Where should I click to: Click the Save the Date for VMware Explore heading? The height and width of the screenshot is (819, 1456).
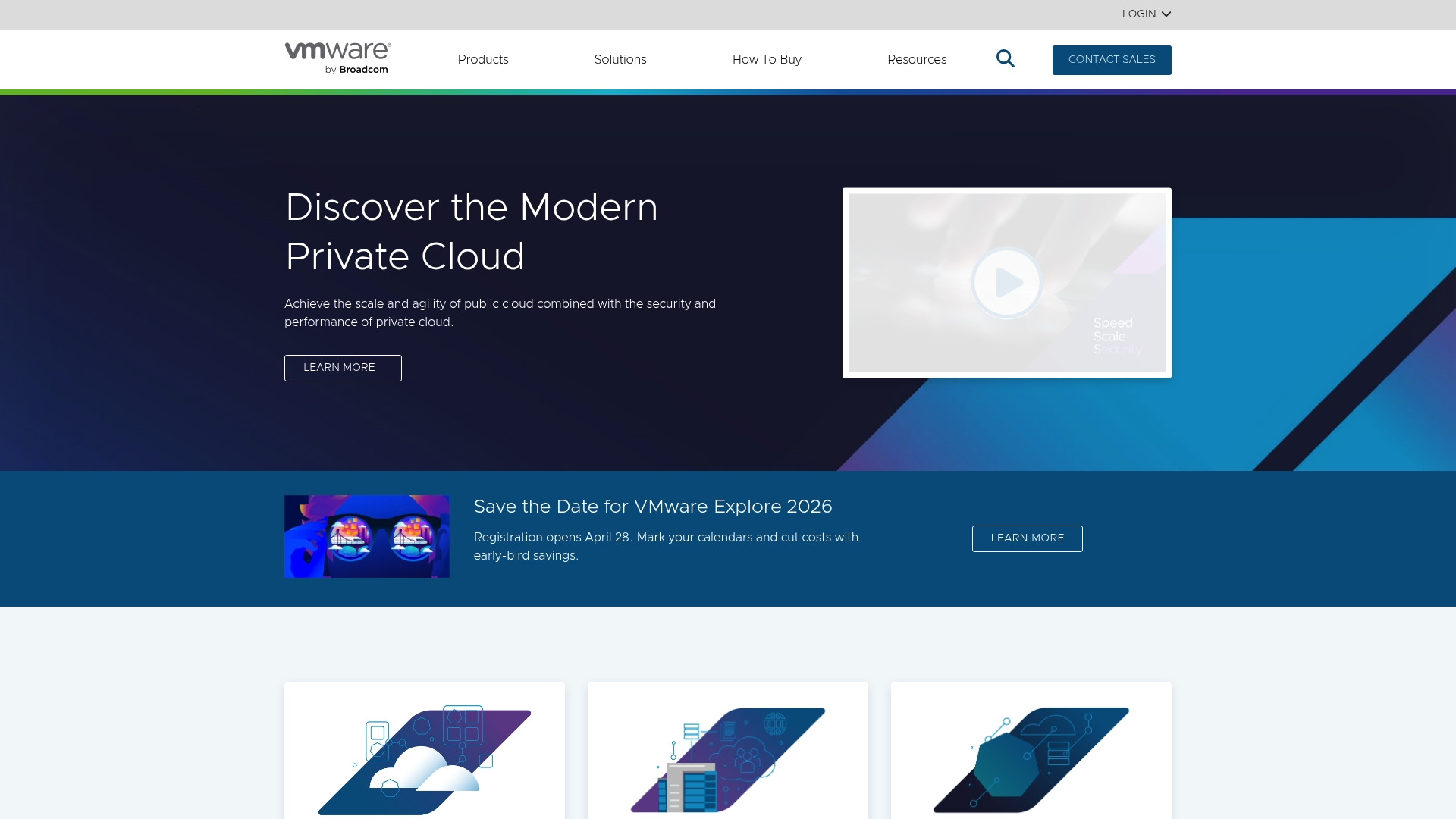pos(652,507)
